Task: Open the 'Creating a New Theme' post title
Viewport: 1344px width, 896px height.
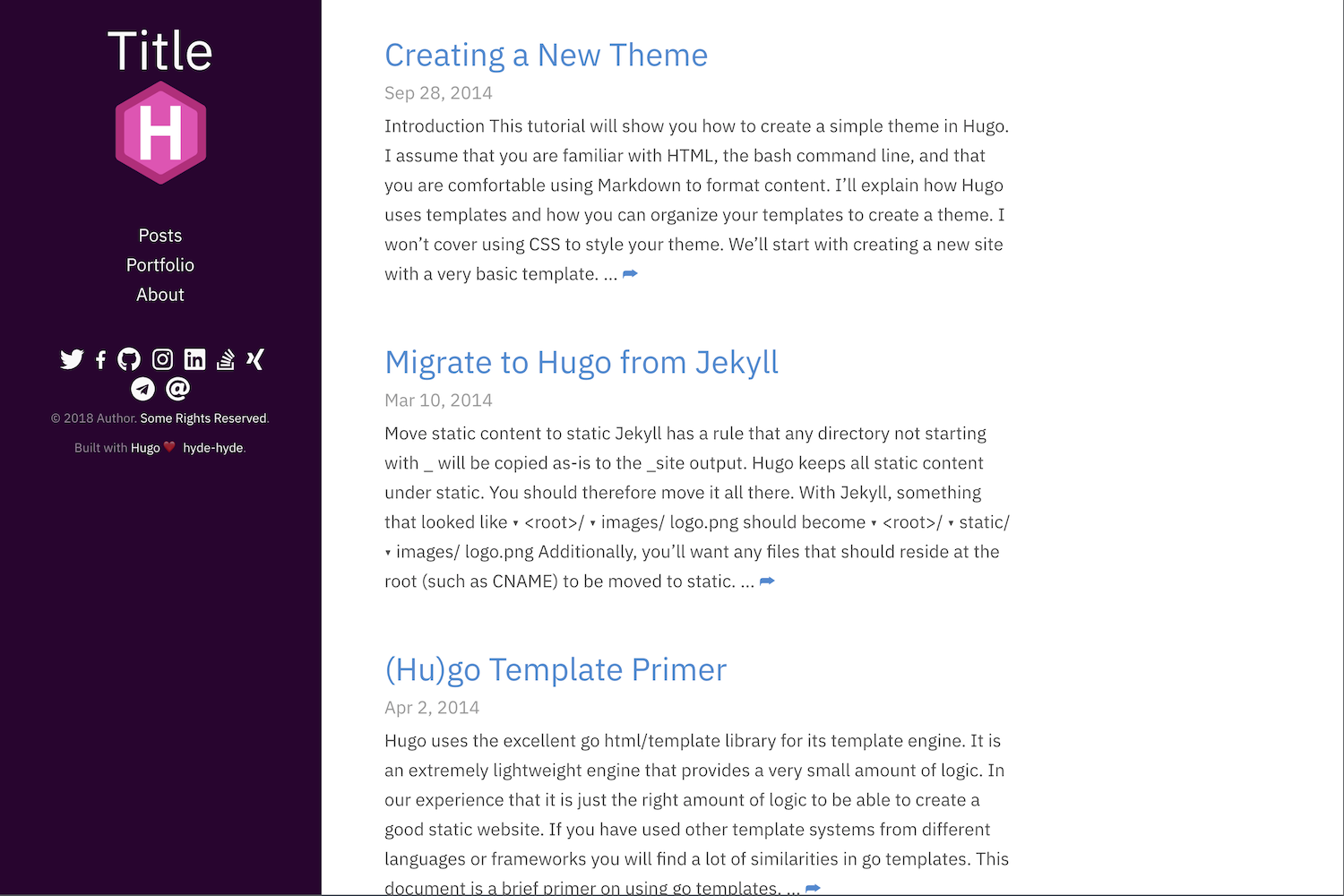Action: coord(546,56)
